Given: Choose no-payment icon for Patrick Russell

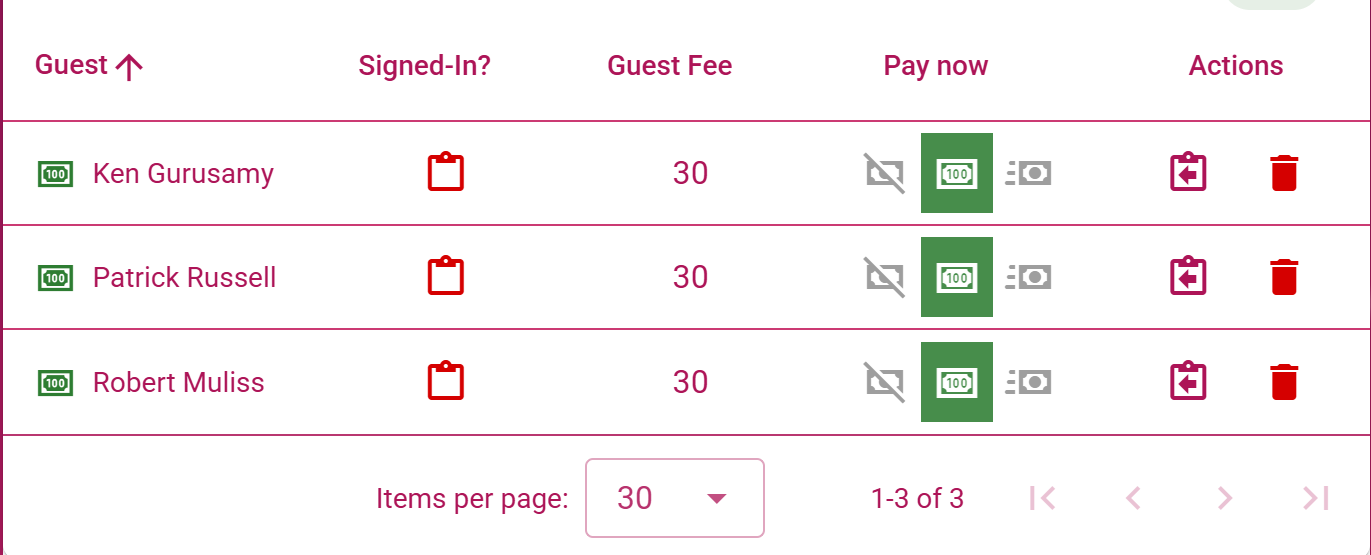Looking at the screenshot, I should click(x=884, y=277).
